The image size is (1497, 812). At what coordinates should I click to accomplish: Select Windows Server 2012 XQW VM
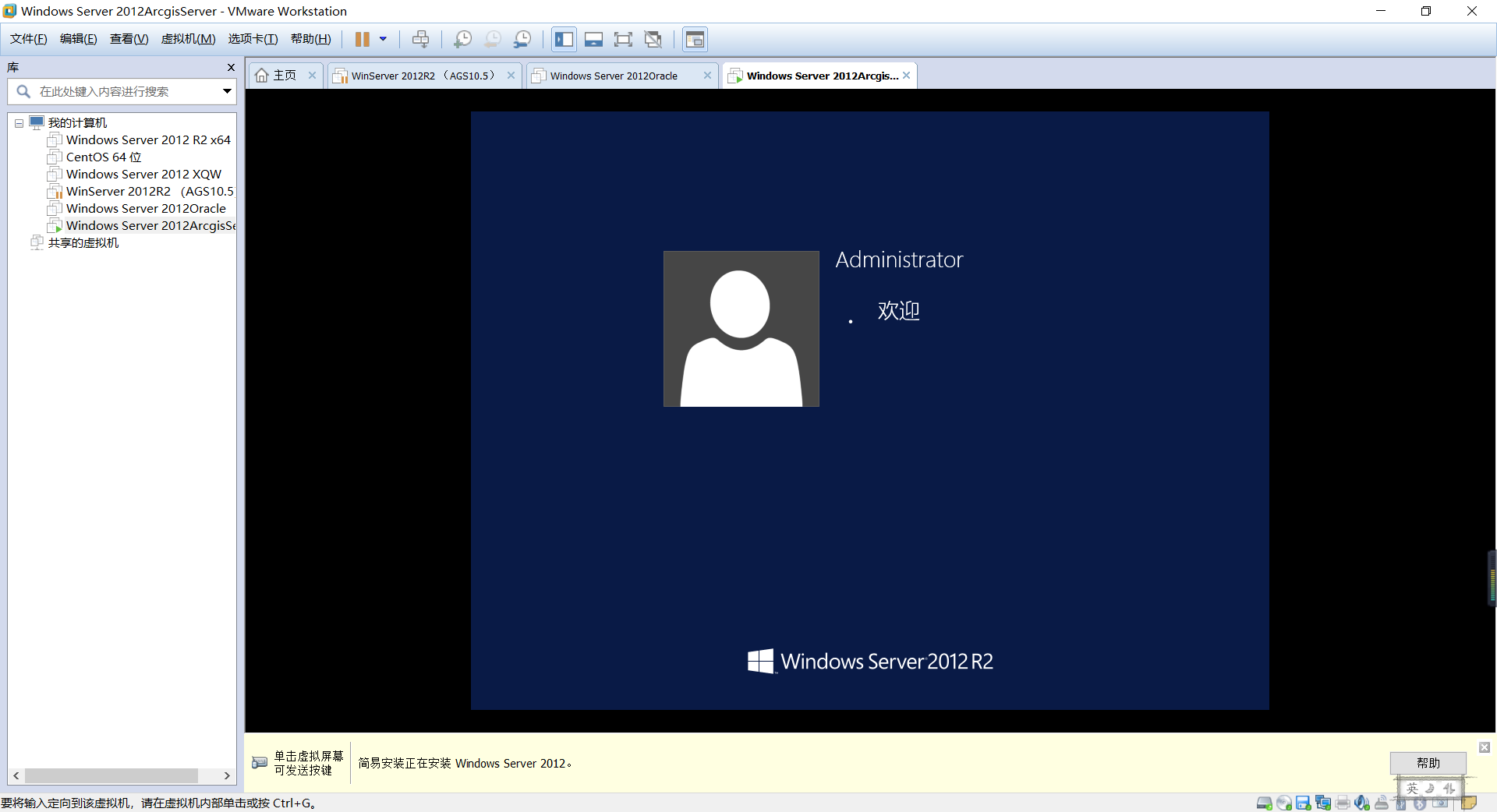click(x=143, y=174)
